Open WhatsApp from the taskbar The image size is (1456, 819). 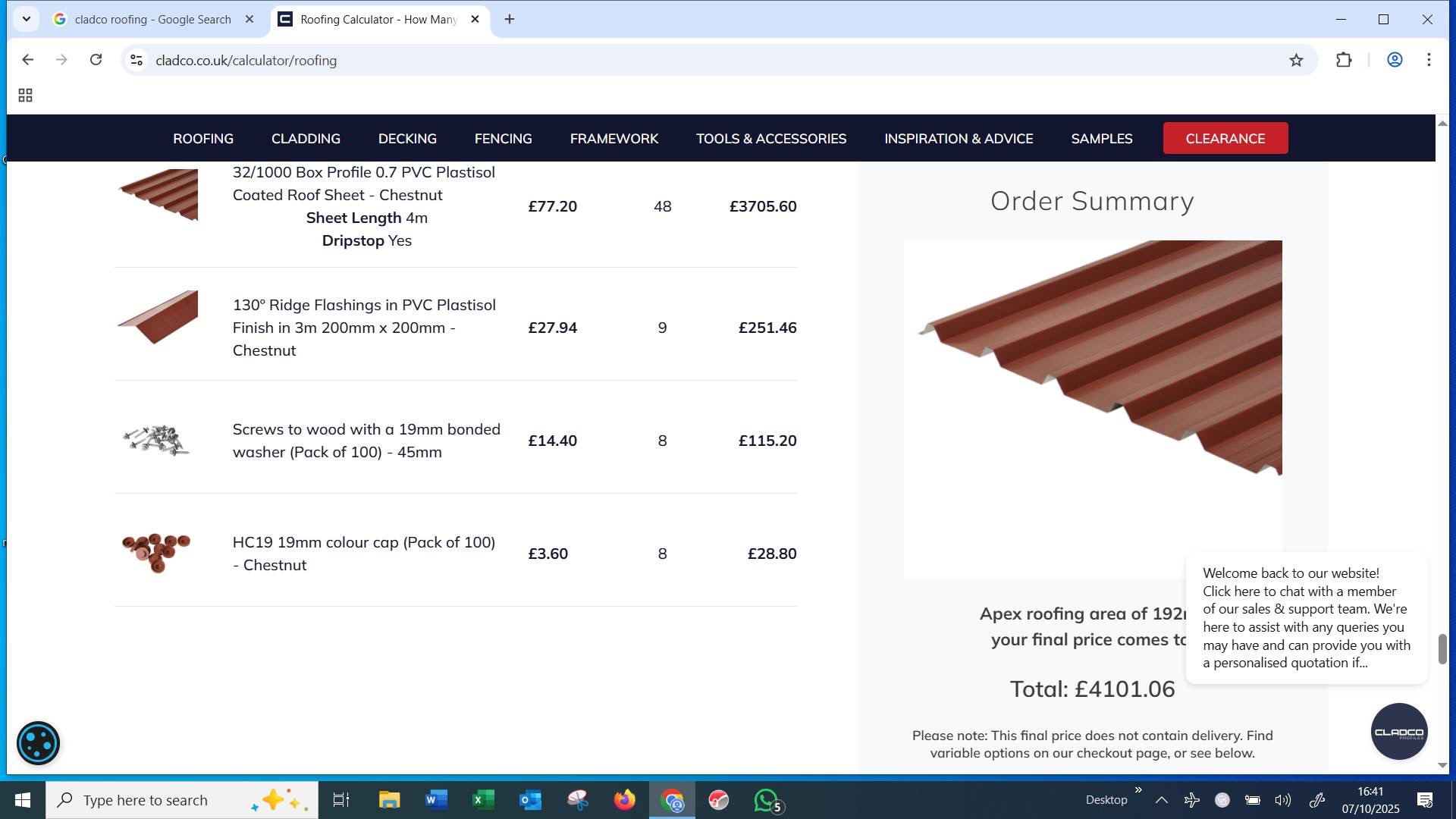click(x=766, y=800)
